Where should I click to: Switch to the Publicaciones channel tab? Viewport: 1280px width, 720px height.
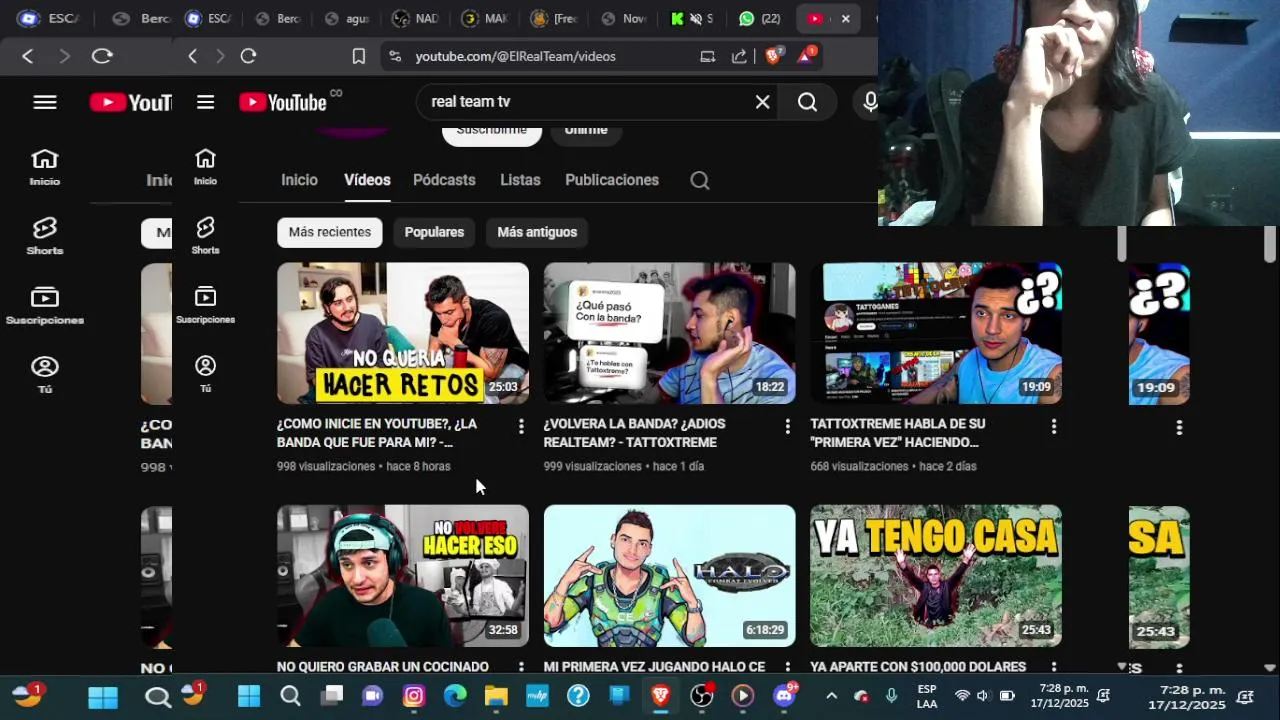[612, 180]
